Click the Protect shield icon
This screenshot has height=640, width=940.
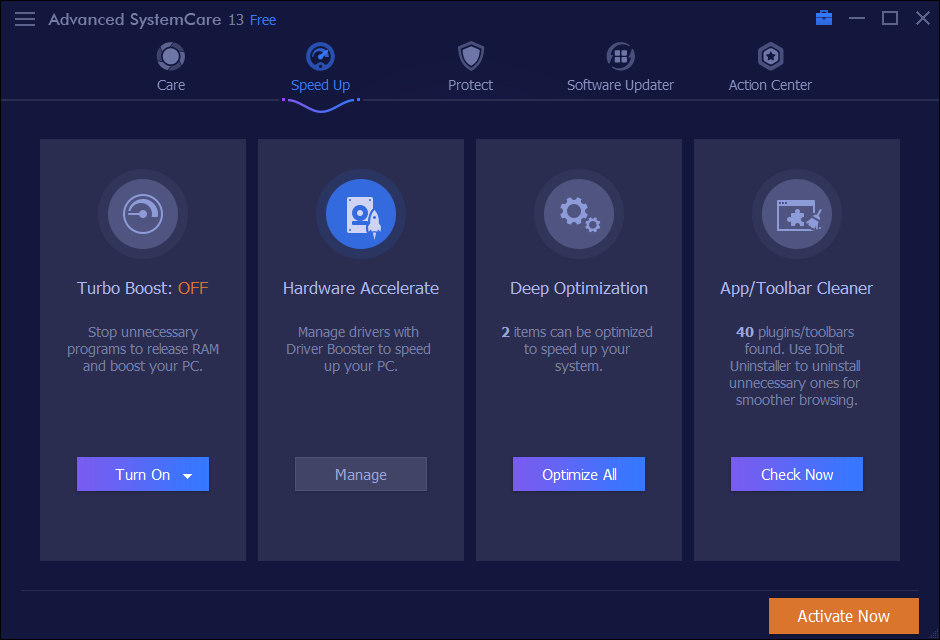[470, 56]
